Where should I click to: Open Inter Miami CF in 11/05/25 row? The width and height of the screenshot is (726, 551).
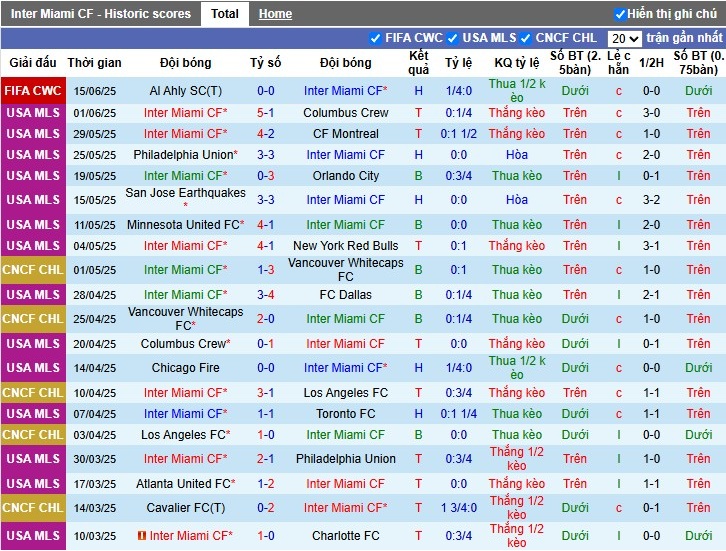[346, 225]
